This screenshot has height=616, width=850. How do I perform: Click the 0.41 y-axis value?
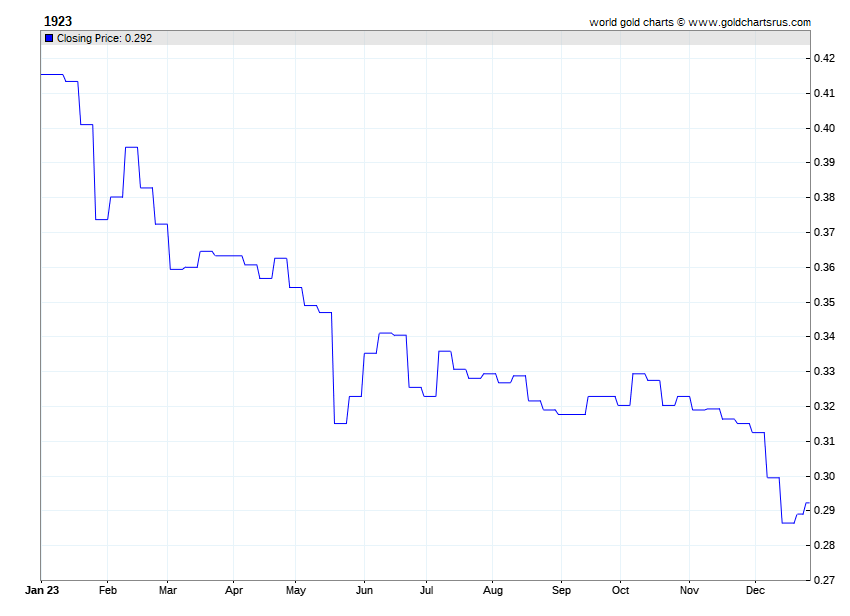[824, 93]
